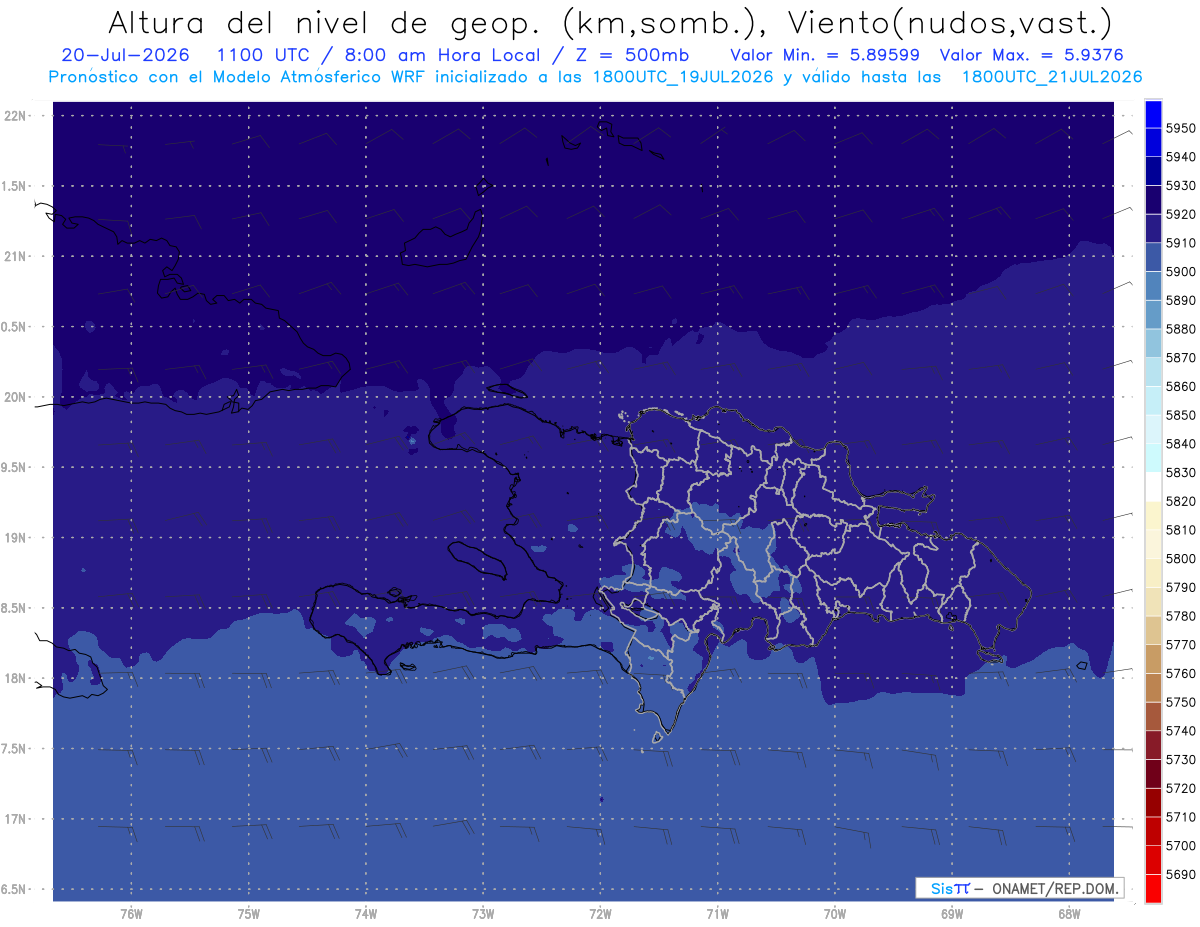Click the 5700 colorbar label
Image resolution: width=1200 pixels, height=927 pixels.
pyautogui.click(x=1181, y=845)
